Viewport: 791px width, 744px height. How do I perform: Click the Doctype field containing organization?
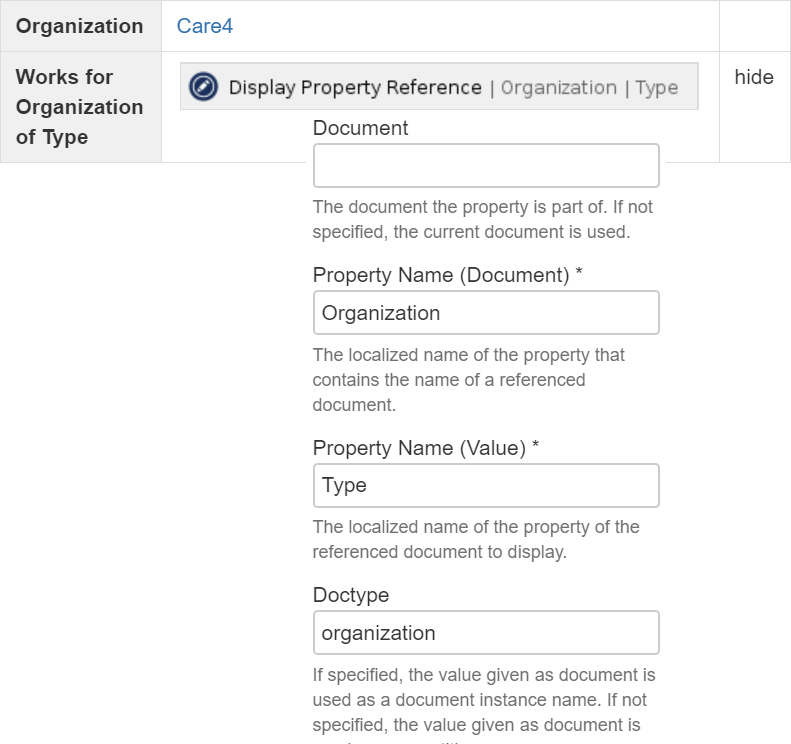tap(486, 633)
